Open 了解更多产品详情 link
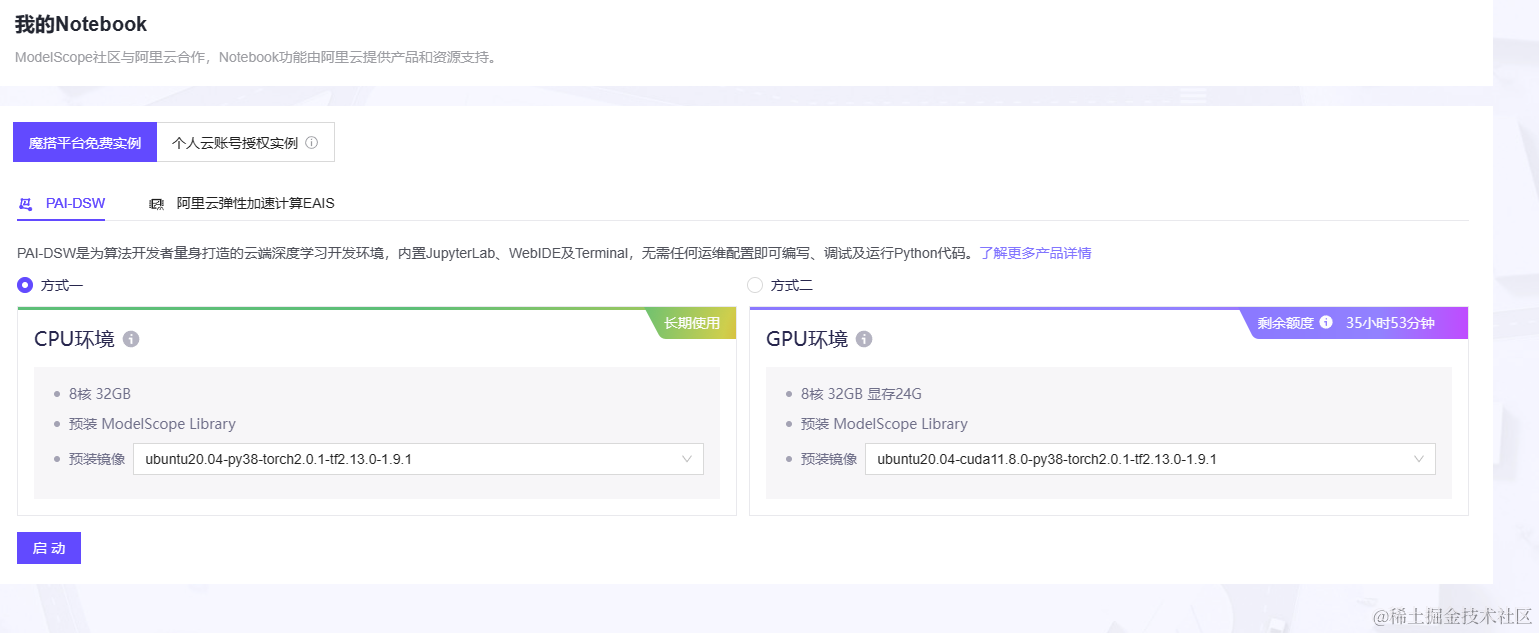The width and height of the screenshot is (1539, 633). (1035, 253)
